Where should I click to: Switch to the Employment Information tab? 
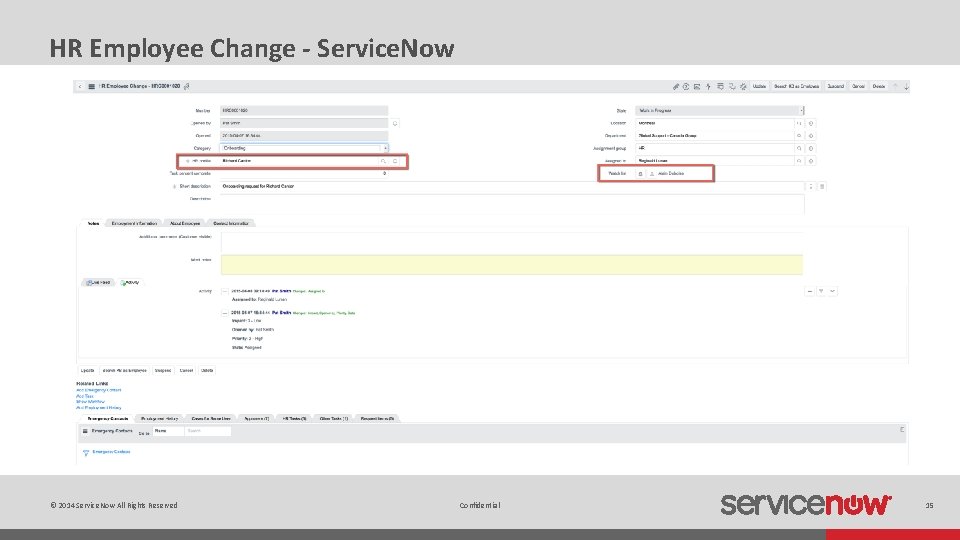point(134,223)
